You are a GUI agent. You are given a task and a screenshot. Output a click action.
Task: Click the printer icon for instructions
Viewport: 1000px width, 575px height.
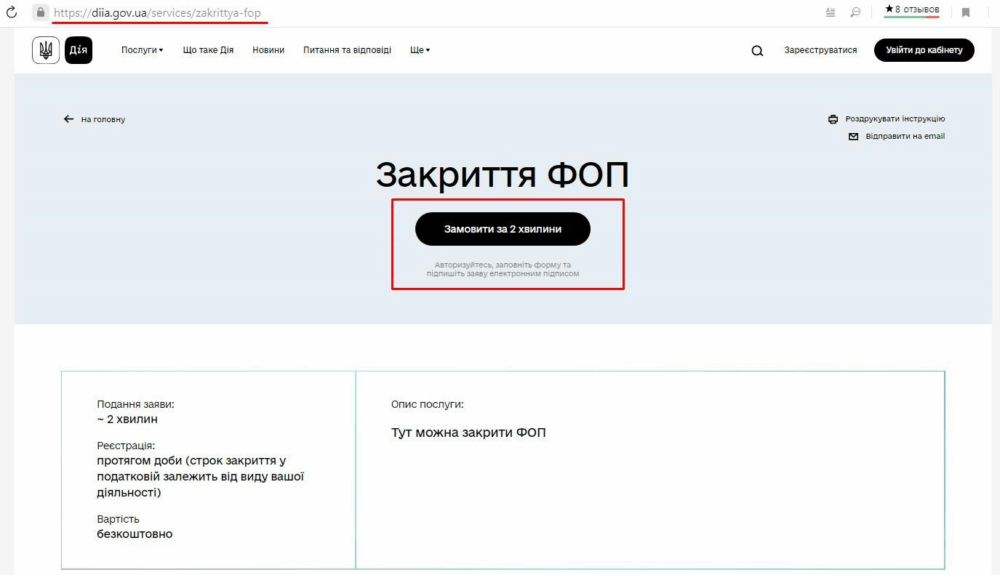point(833,119)
